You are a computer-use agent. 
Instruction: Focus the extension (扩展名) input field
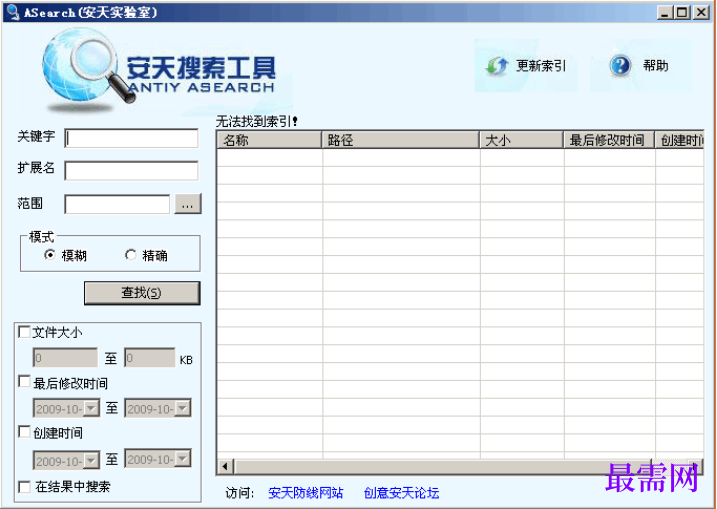pyautogui.click(x=132, y=171)
